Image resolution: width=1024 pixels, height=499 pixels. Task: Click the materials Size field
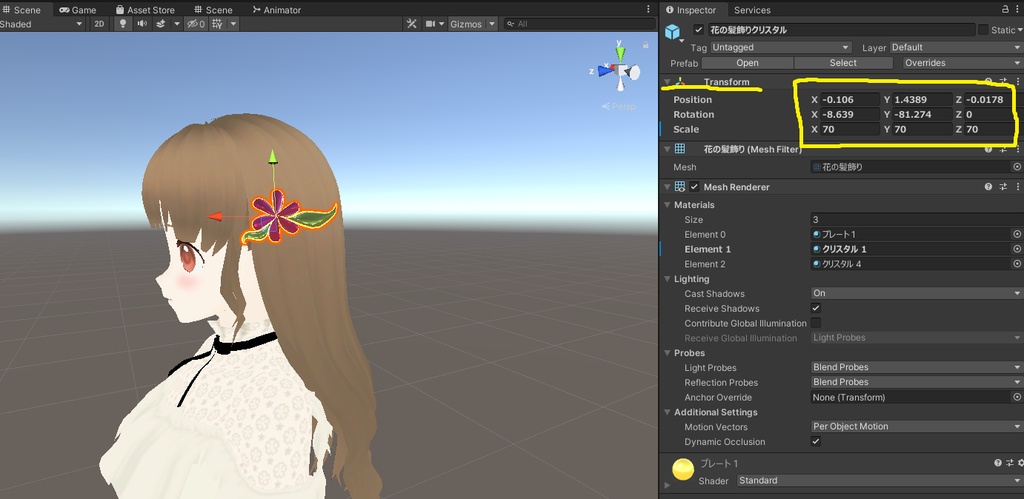[x=916, y=219]
